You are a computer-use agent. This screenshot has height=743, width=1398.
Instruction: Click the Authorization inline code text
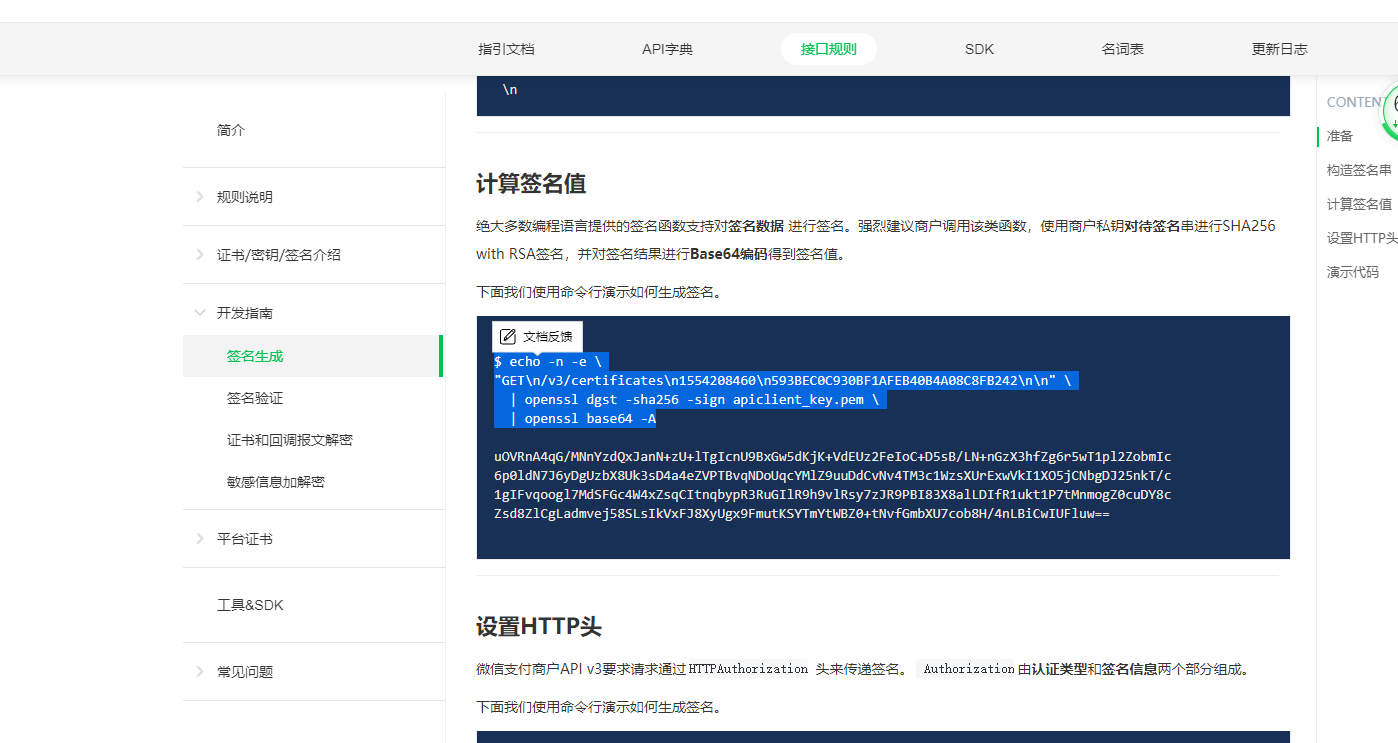click(x=969, y=669)
